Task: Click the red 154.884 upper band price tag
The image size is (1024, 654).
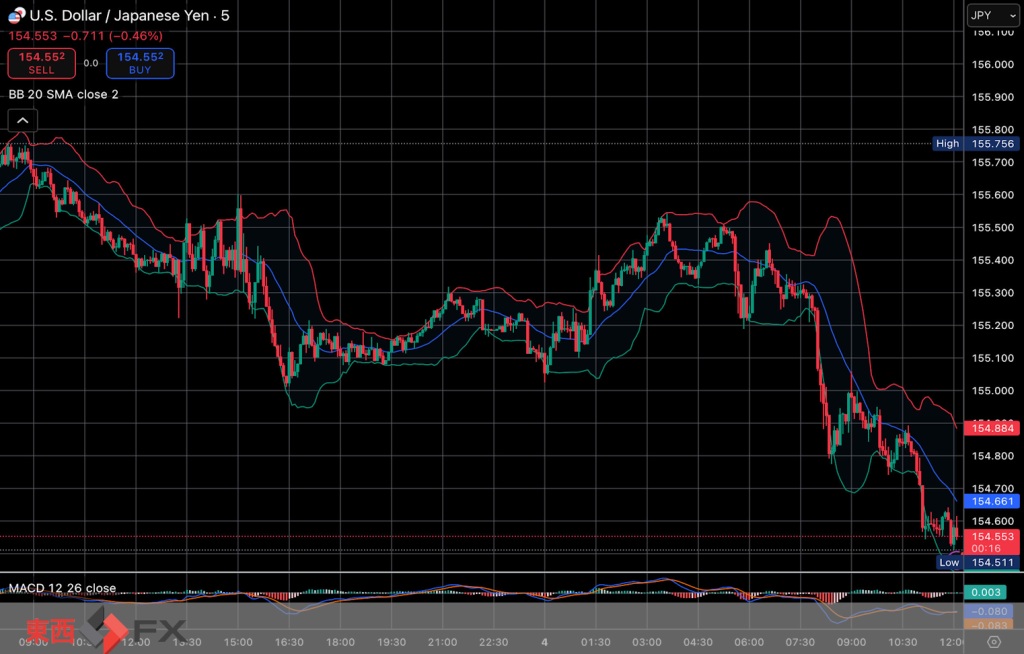Action: [x=989, y=428]
